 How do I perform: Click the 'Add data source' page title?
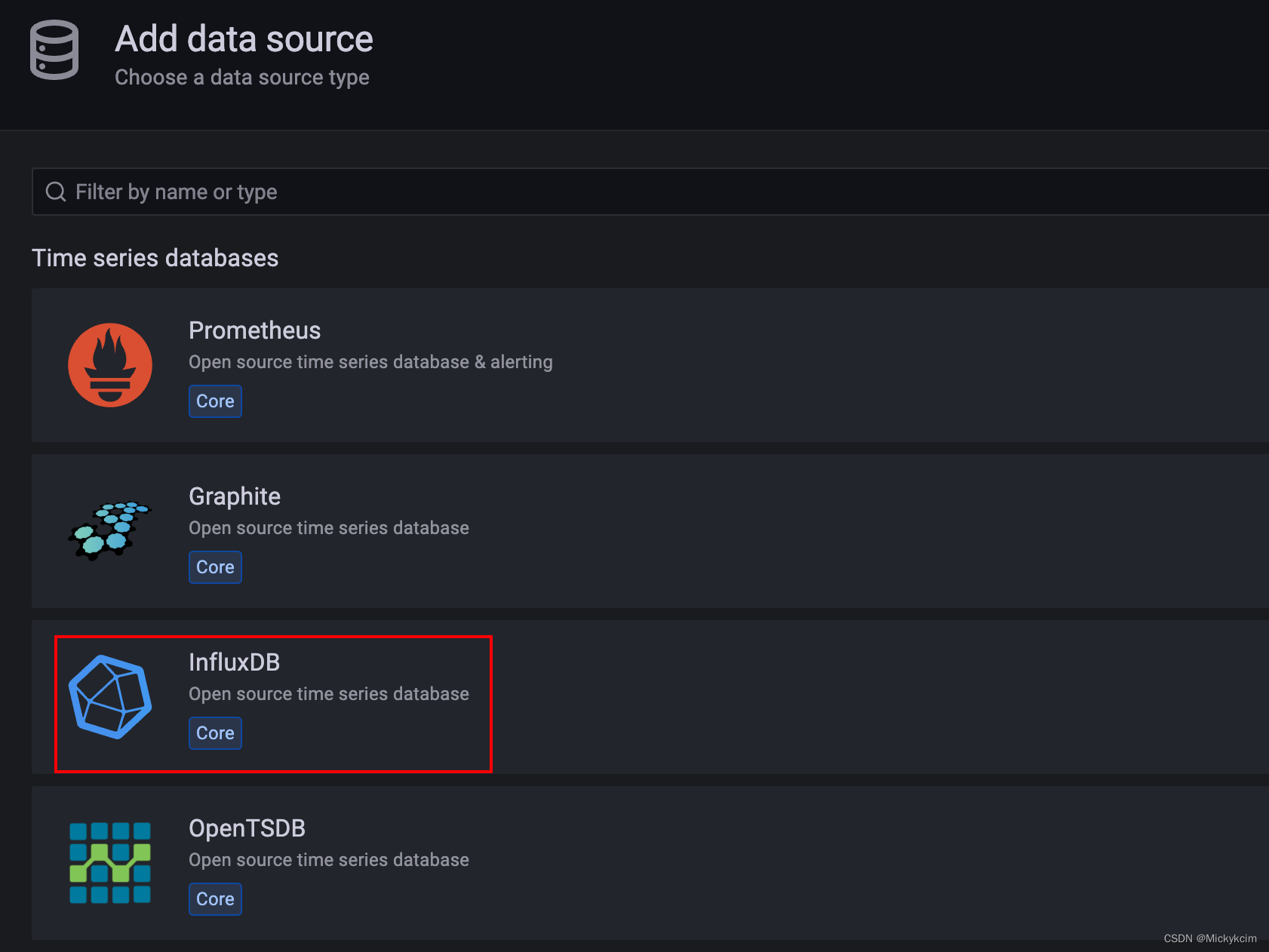[244, 39]
